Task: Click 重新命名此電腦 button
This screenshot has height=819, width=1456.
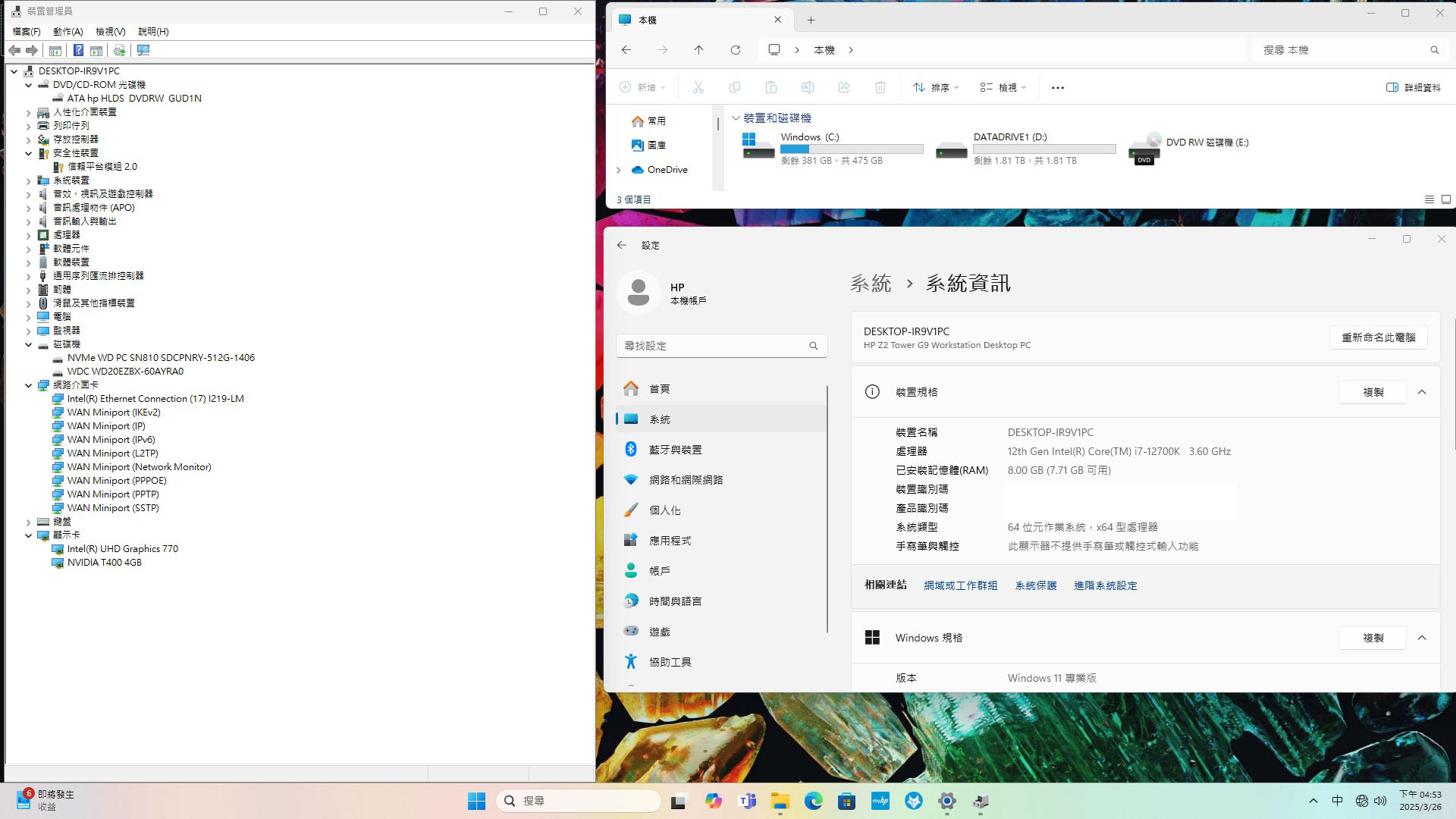Action: click(x=1379, y=337)
